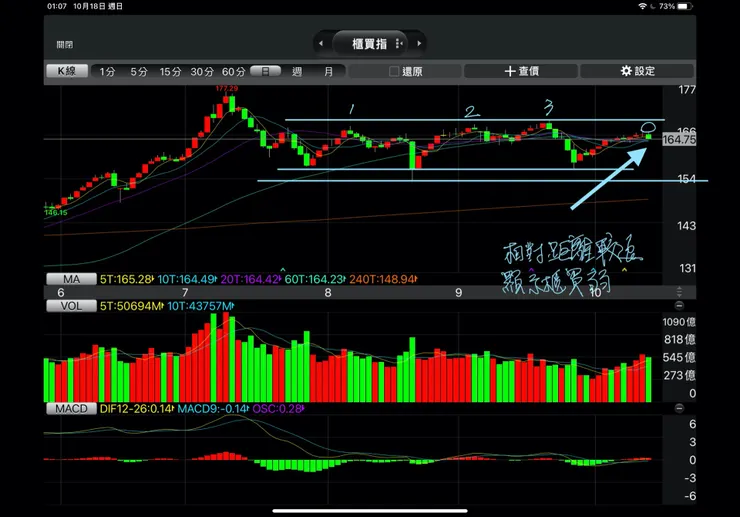Open the 設定 gear settings
Image resolution: width=740 pixels, height=517 pixels.
(637, 71)
